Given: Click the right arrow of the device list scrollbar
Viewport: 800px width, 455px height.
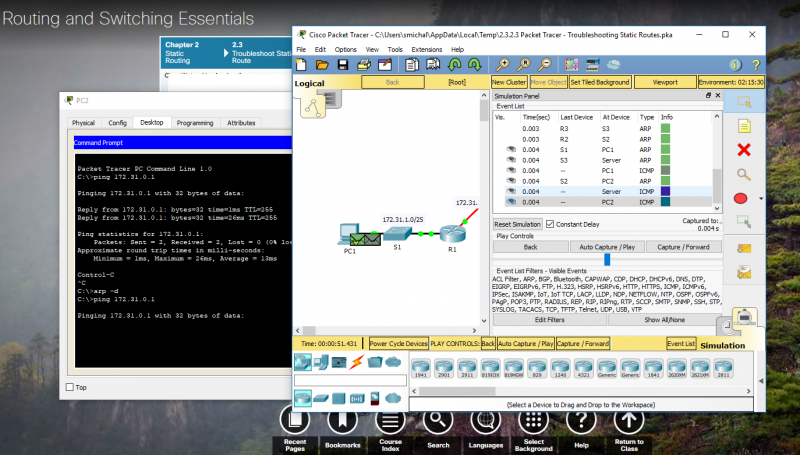Looking at the screenshot, I should (x=748, y=391).
